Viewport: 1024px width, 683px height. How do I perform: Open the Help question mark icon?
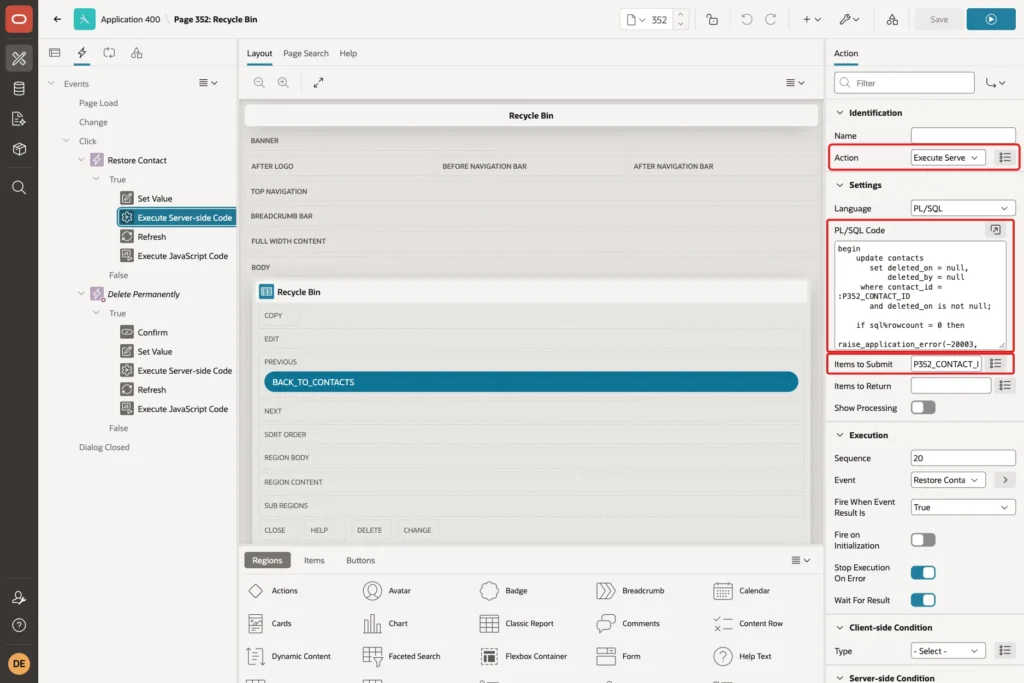19,626
